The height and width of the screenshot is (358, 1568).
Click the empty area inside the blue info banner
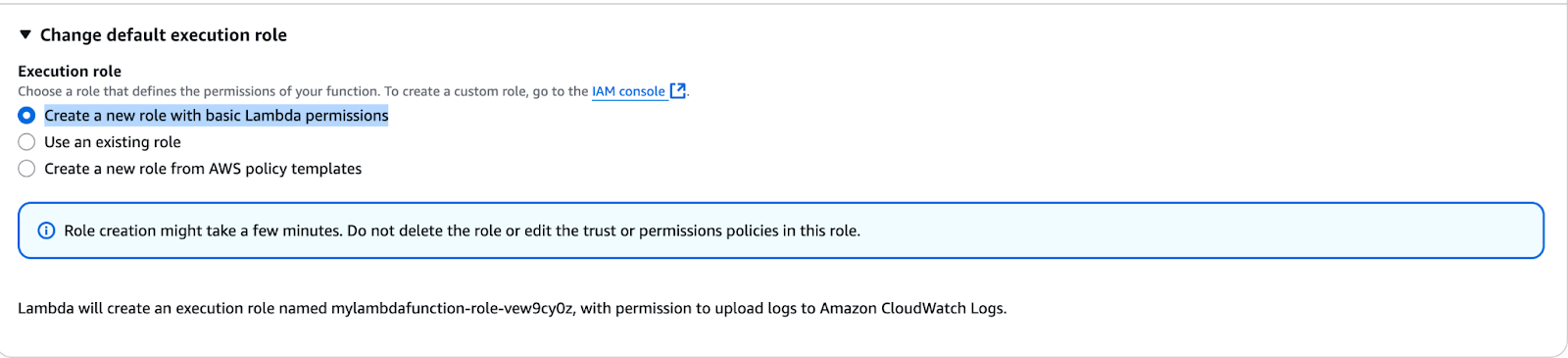1196,230
